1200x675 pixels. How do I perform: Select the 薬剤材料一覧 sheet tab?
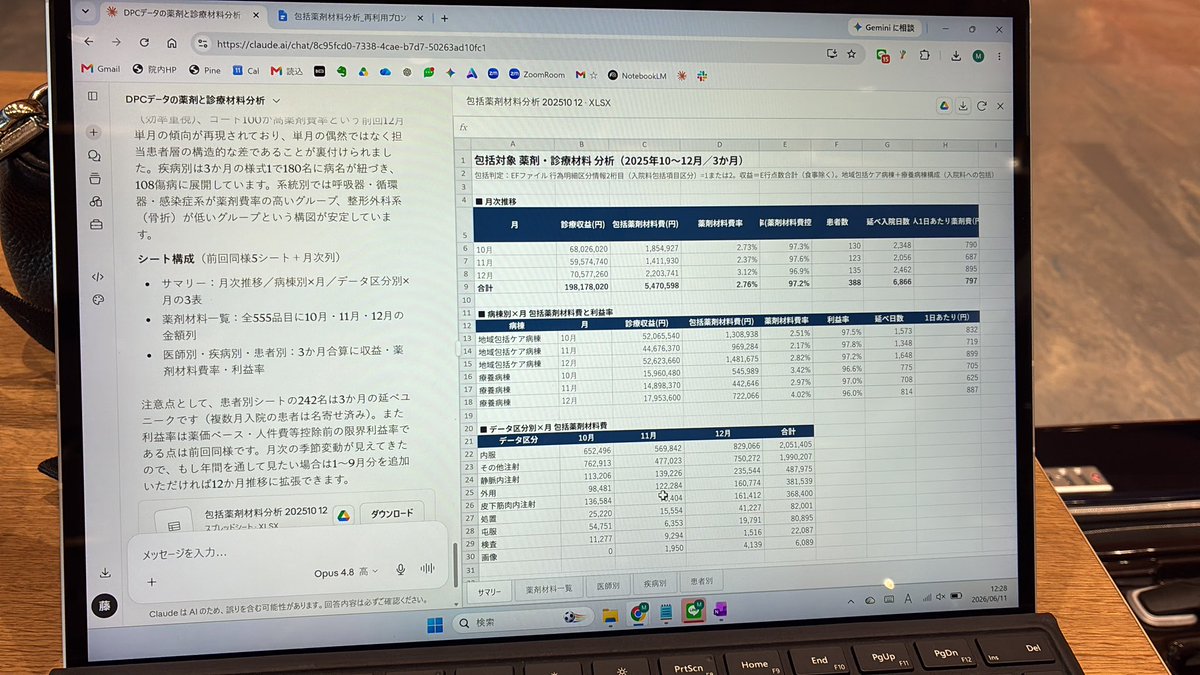550,590
